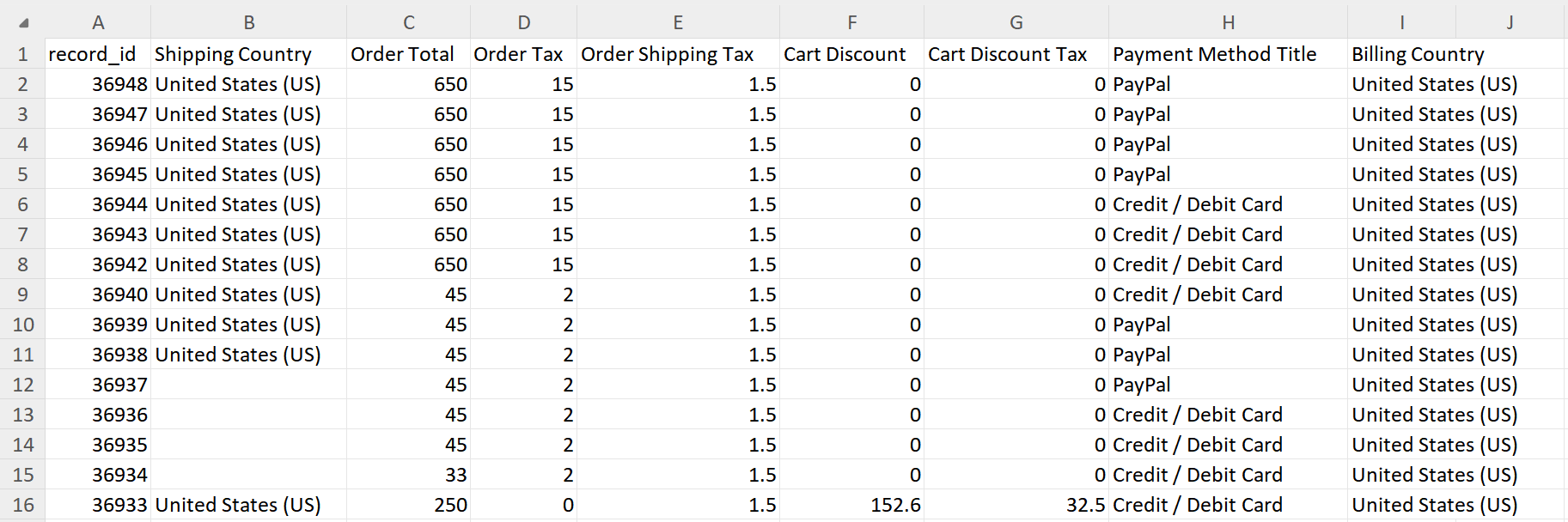Click the empty Shipping Country cell for record 36936

tap(248, 415)
